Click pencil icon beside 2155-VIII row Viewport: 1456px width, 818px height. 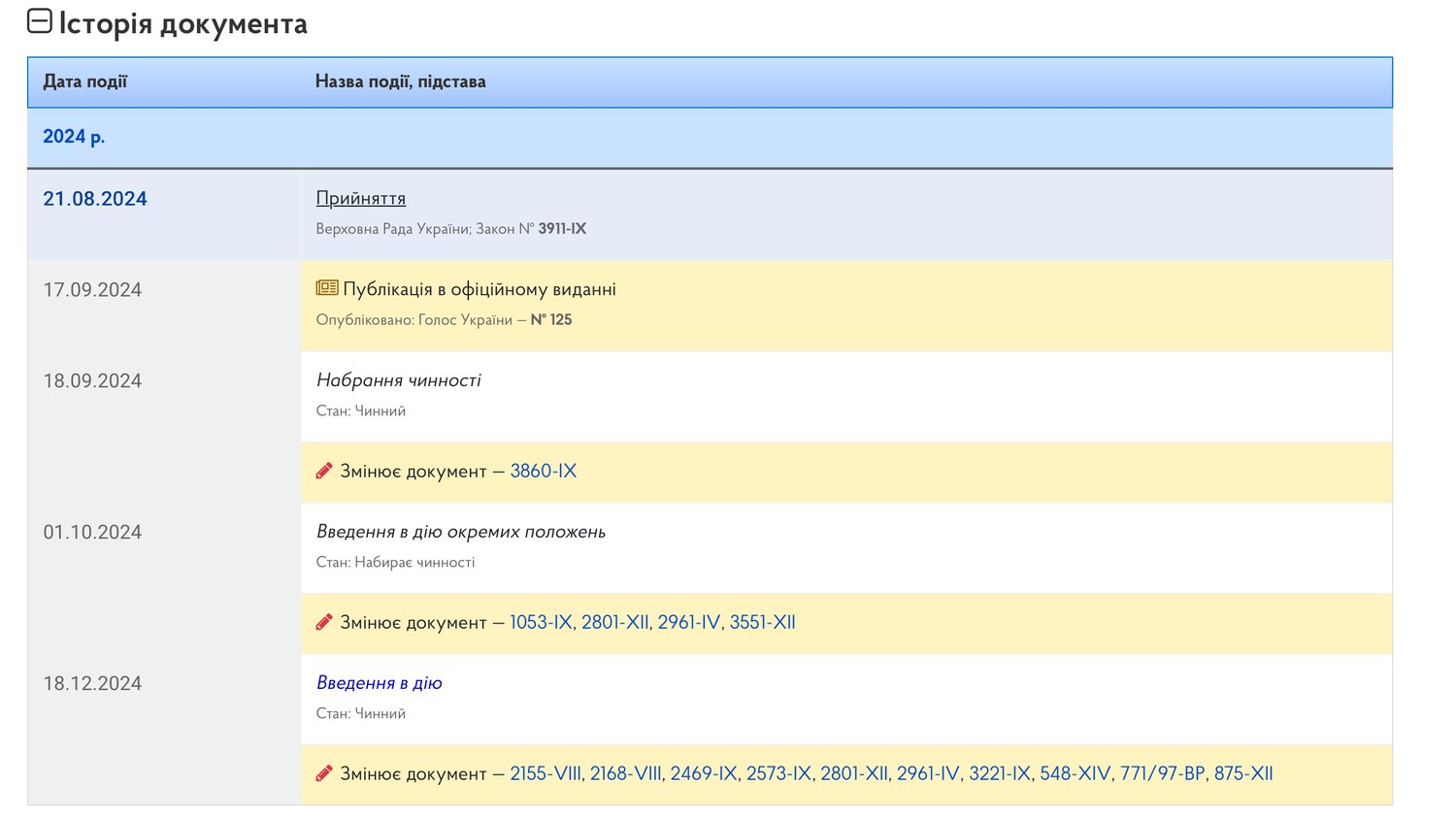click(324, 773)
